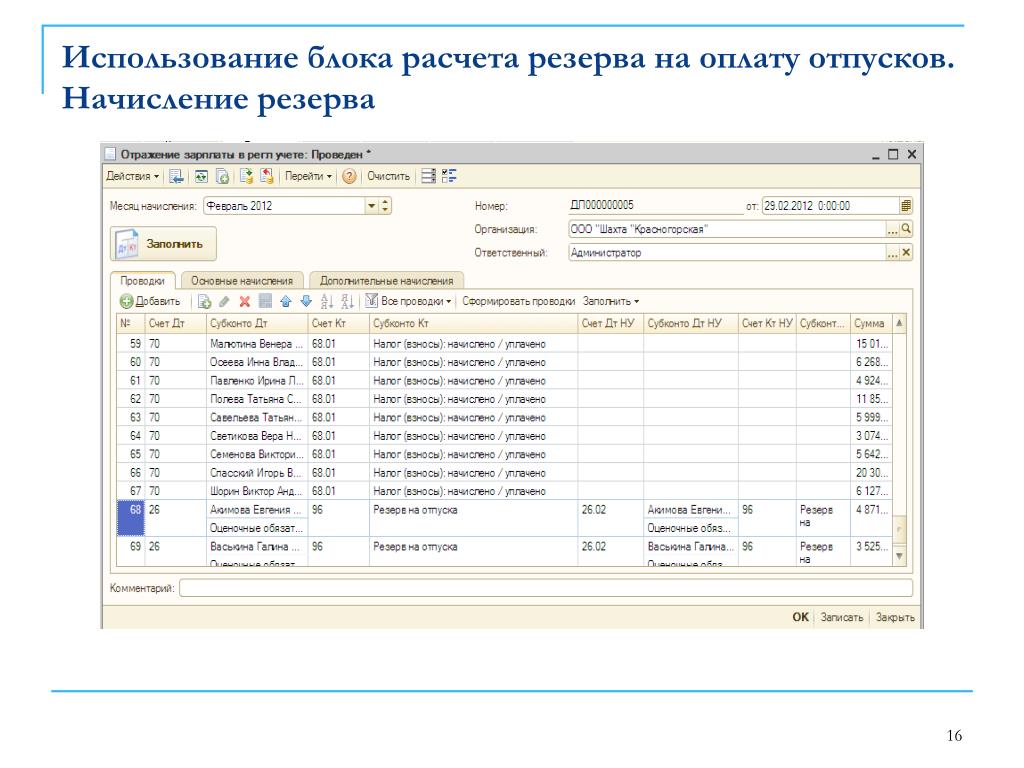Select row 60 Осеева Инна

click(x=505, y=362)
